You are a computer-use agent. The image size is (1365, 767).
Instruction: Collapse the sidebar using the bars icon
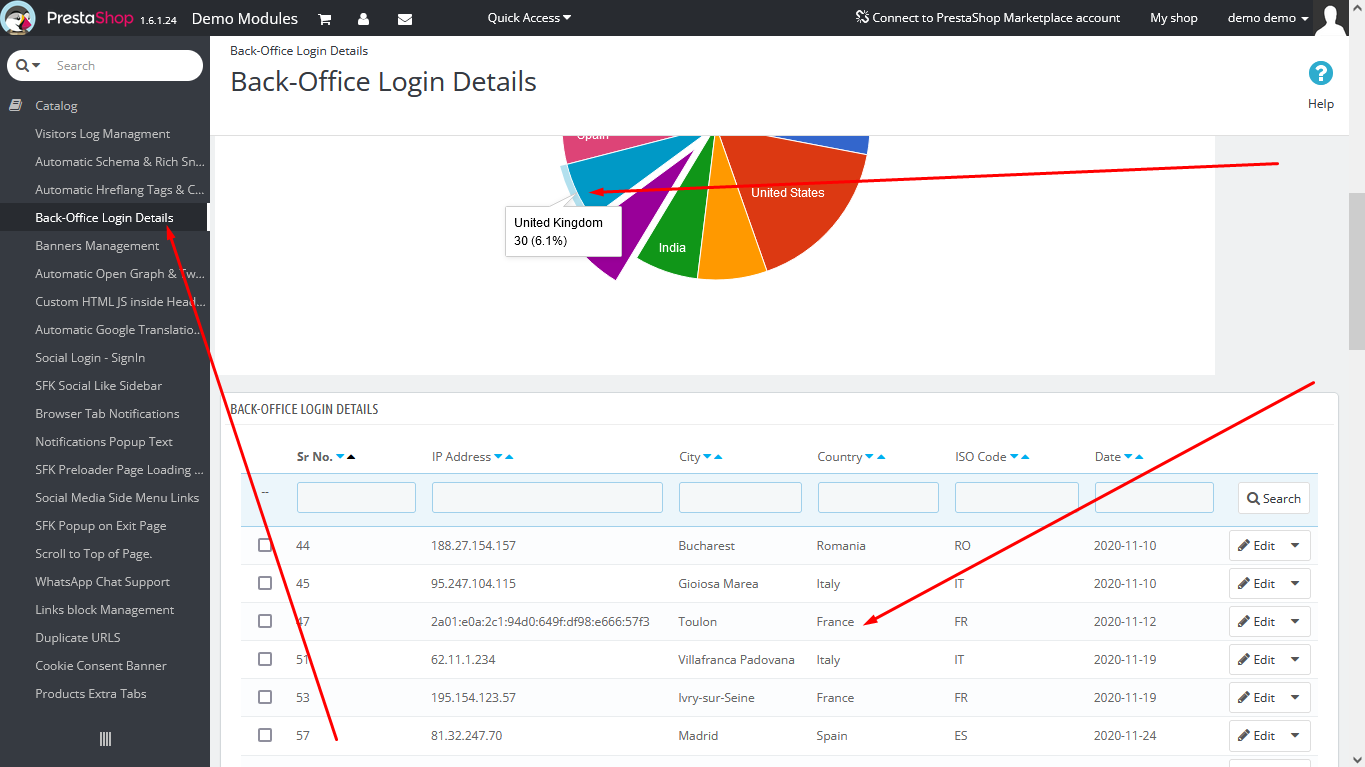(x=105, y=739)
